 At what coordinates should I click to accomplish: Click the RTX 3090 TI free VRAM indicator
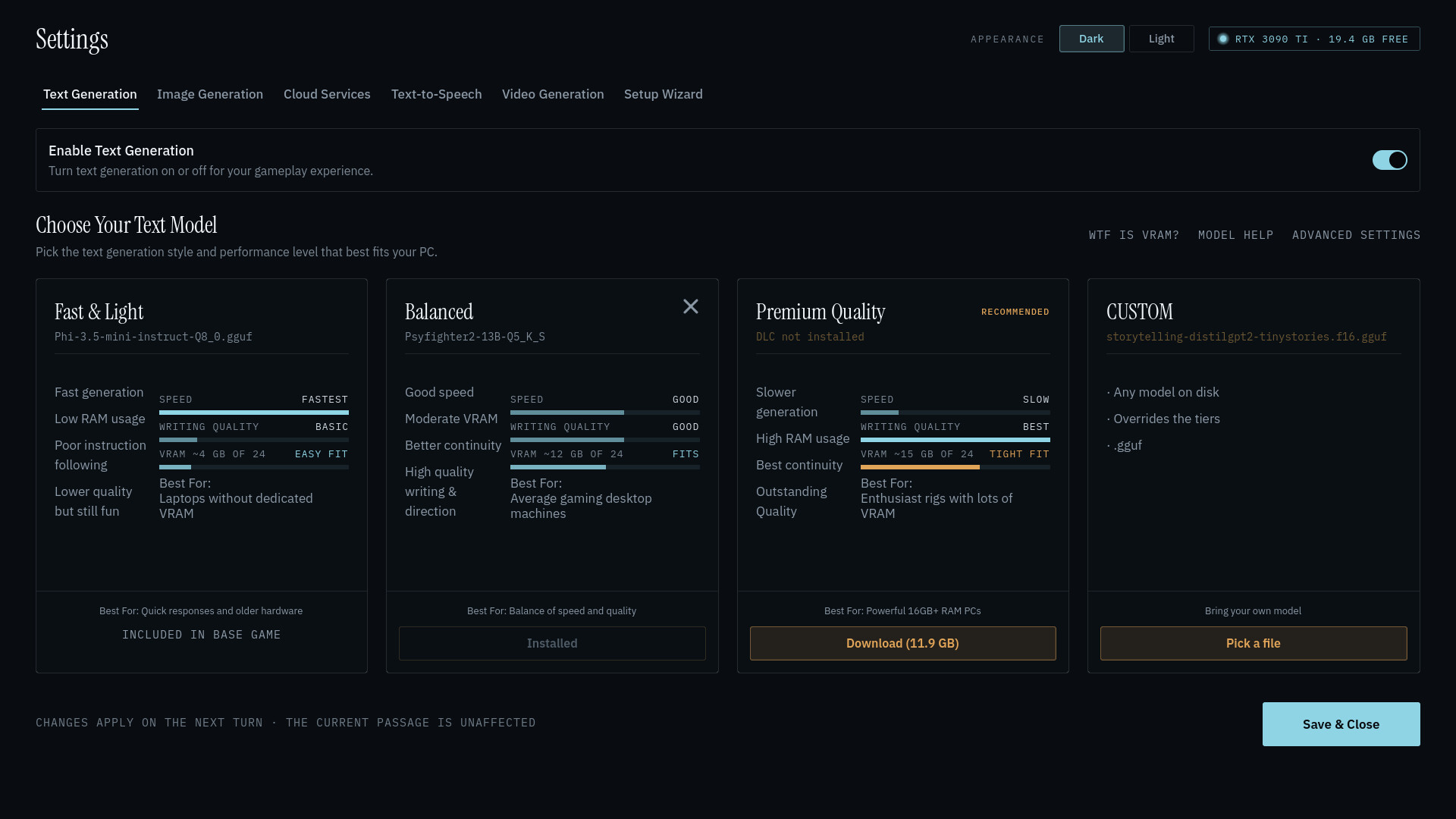1314,39
